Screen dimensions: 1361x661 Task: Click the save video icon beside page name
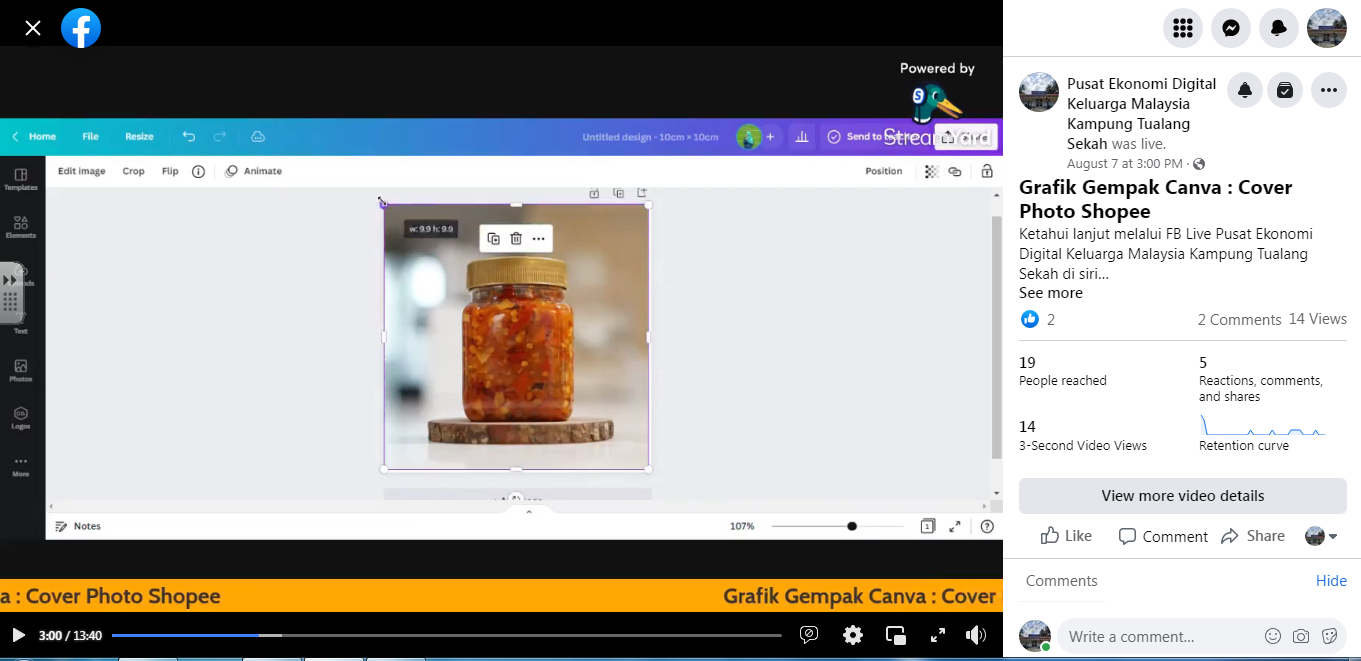pyautogui.click(x=1285, y=90)
